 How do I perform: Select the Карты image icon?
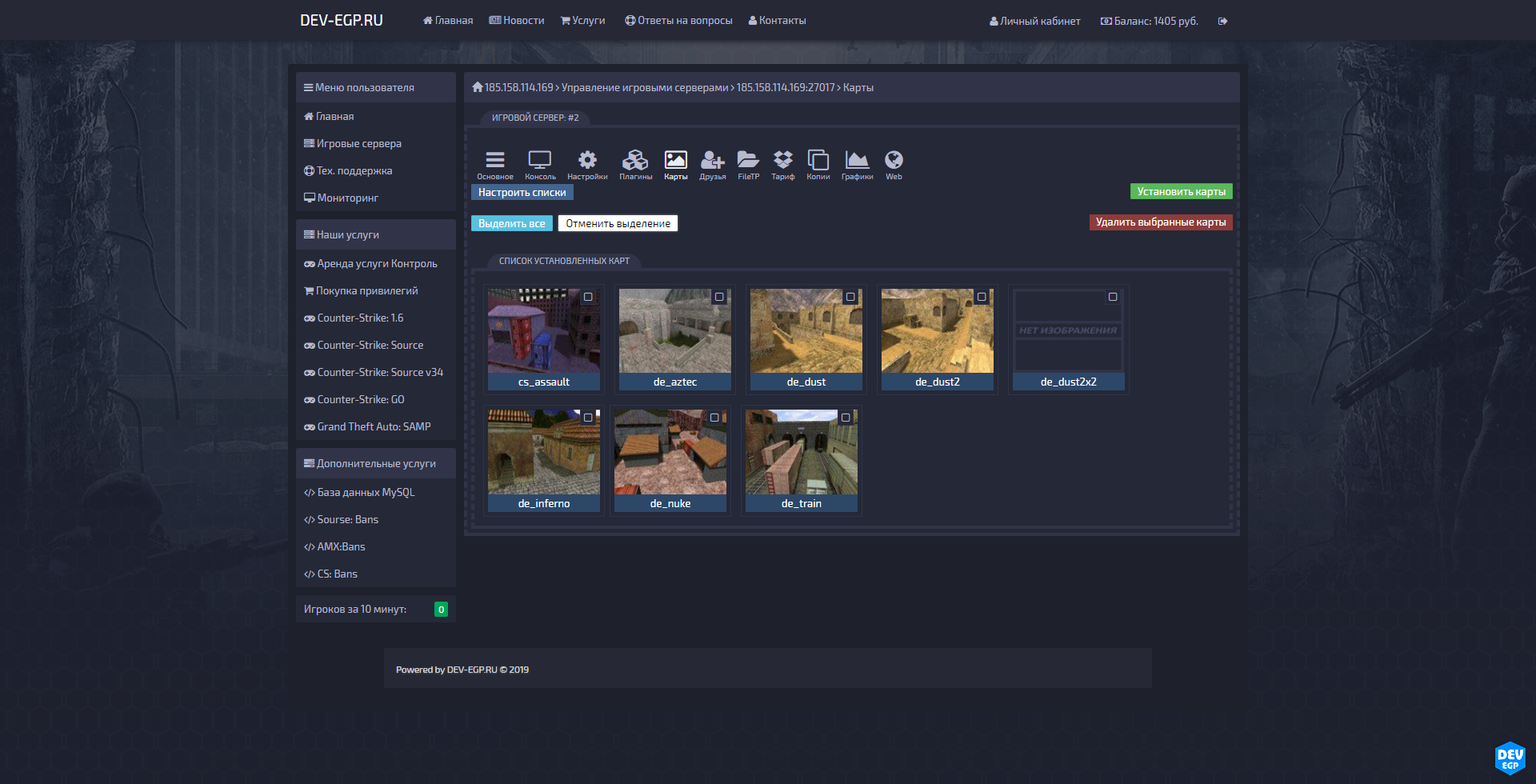[x=676, y=160]
